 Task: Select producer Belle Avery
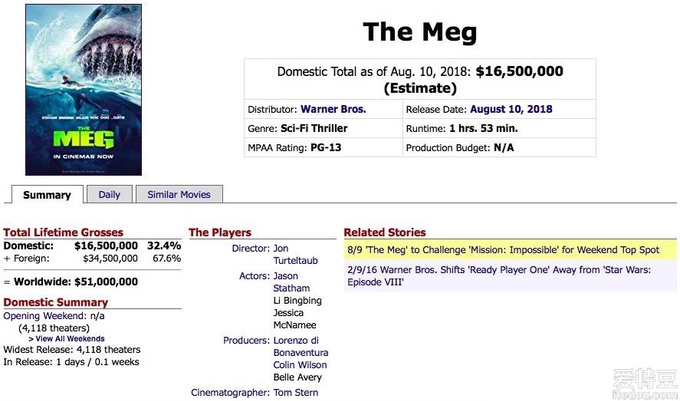pos(298,377)
